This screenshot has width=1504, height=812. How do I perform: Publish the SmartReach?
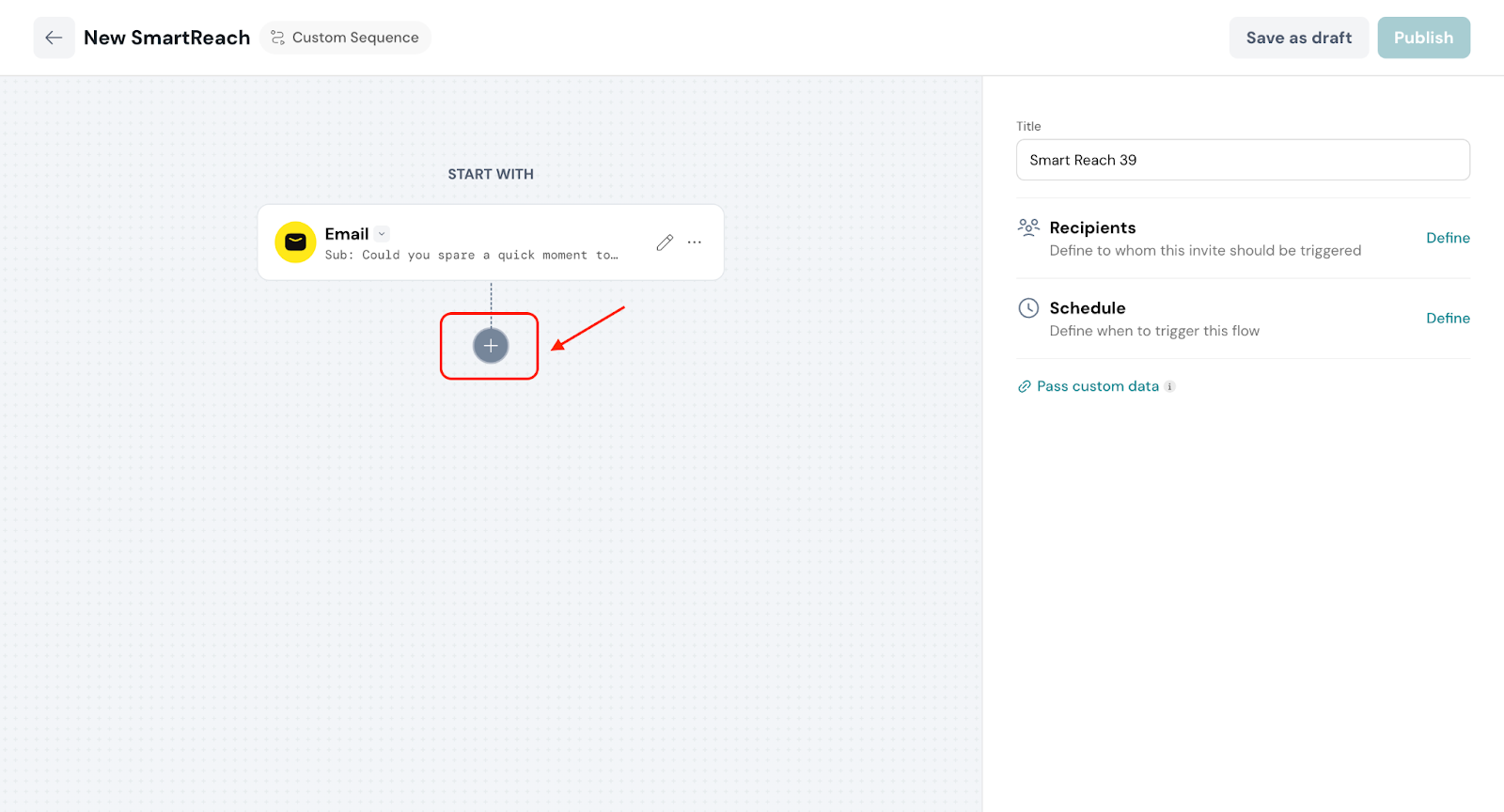tap(1423, 38)
